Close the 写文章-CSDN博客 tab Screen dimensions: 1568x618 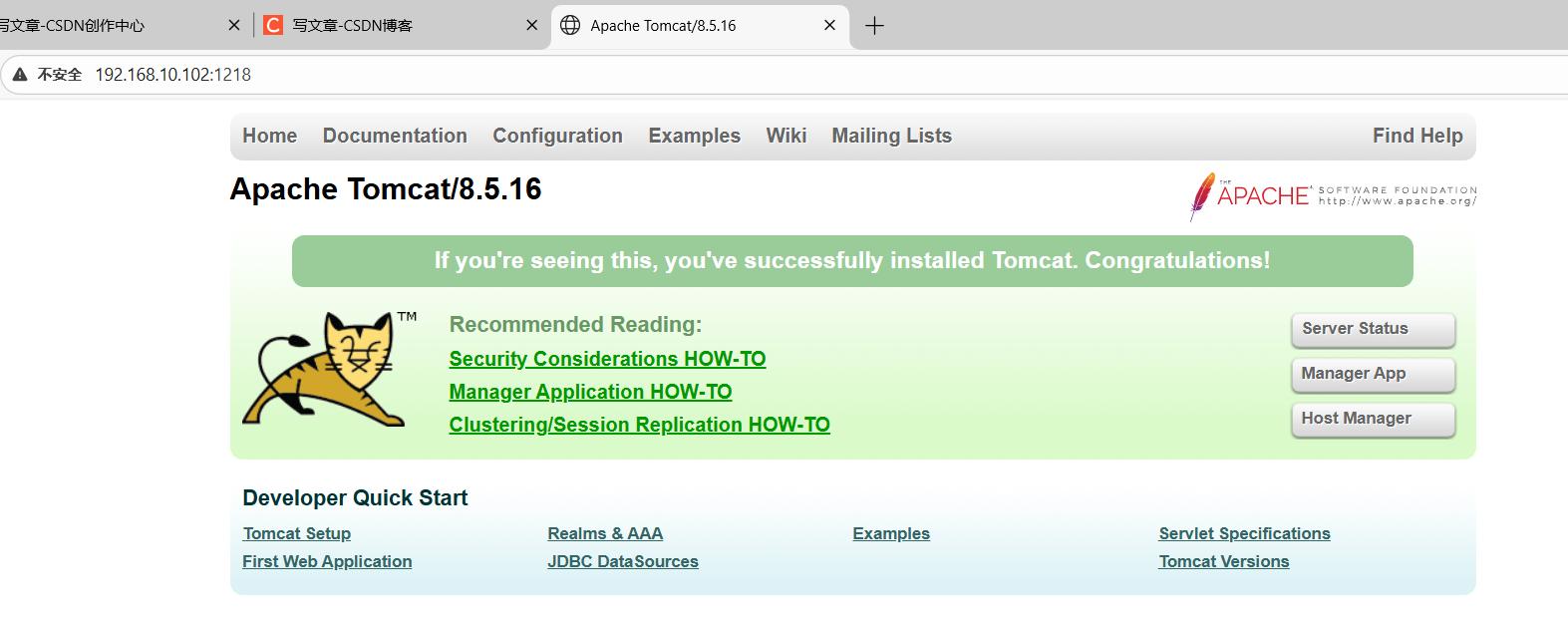532,25
